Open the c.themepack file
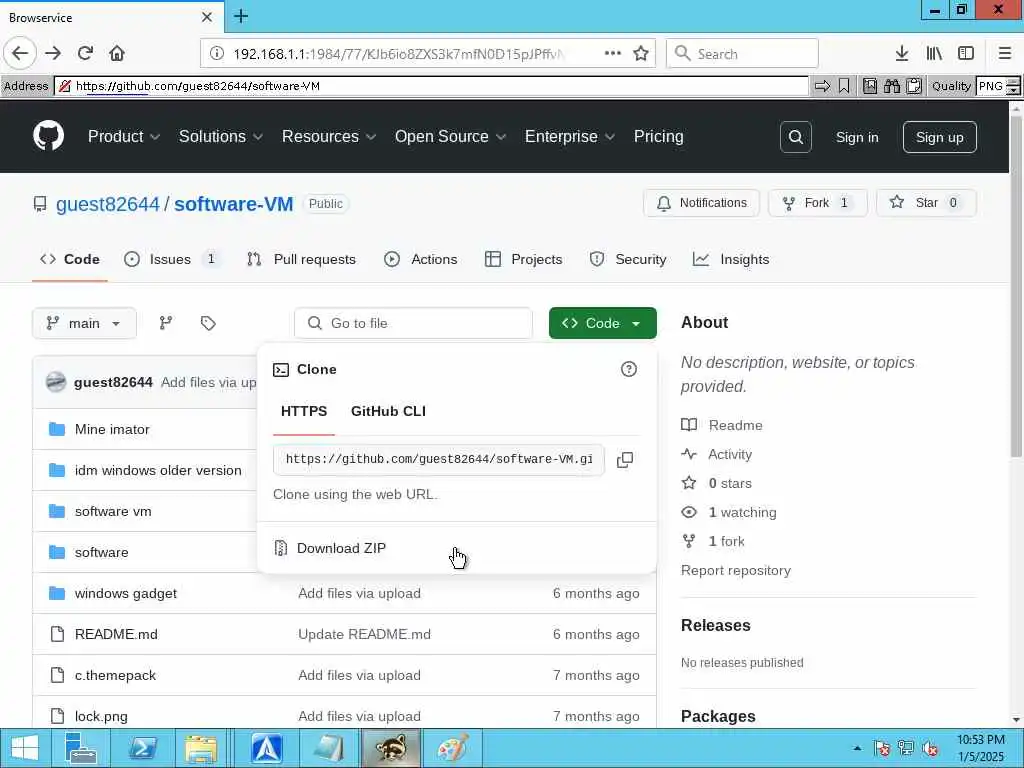This screenshot has width=1024, height=768. (x=115, y=676)
